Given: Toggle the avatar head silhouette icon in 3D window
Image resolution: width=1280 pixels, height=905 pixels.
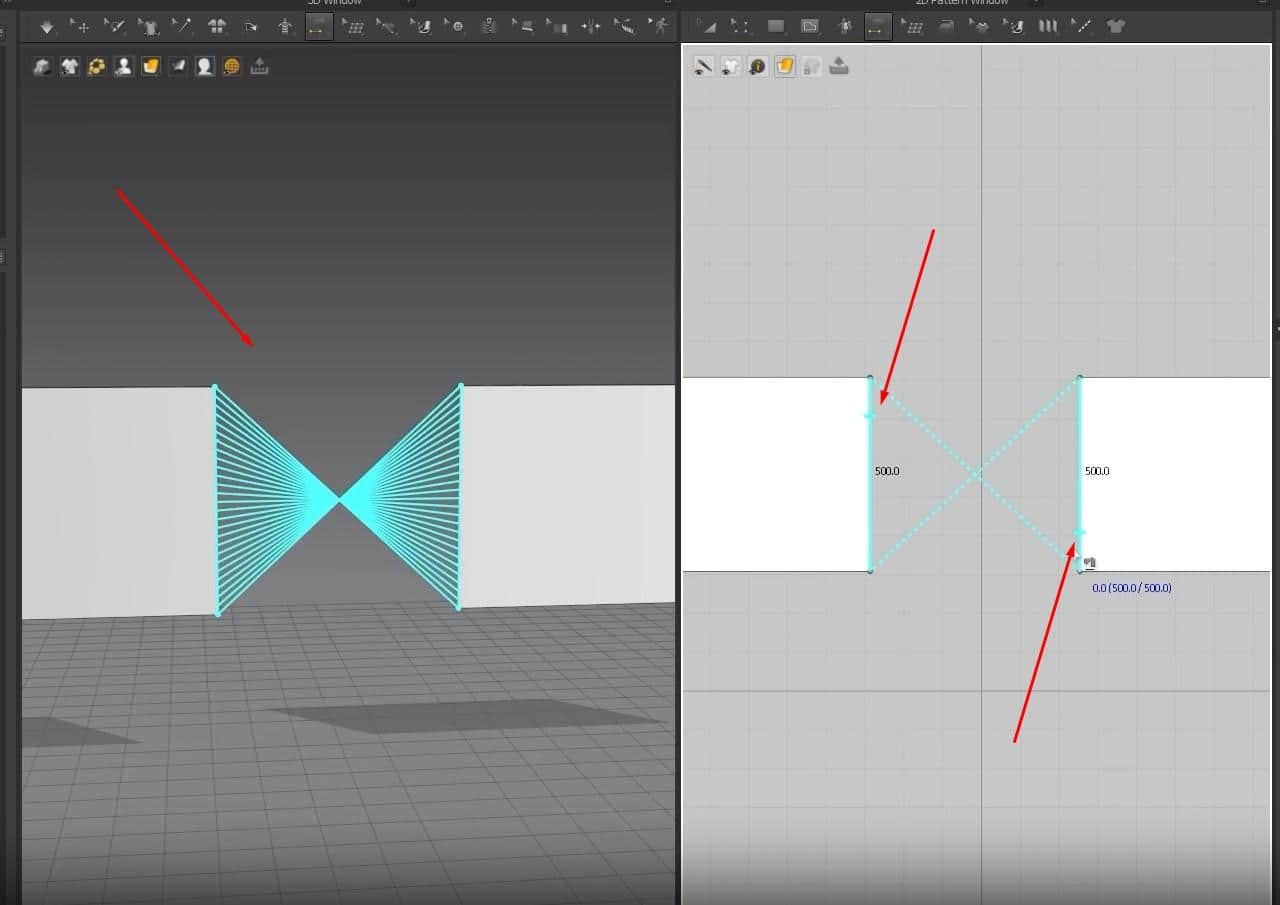Looking at the screenshot, I should click(205, 67).
